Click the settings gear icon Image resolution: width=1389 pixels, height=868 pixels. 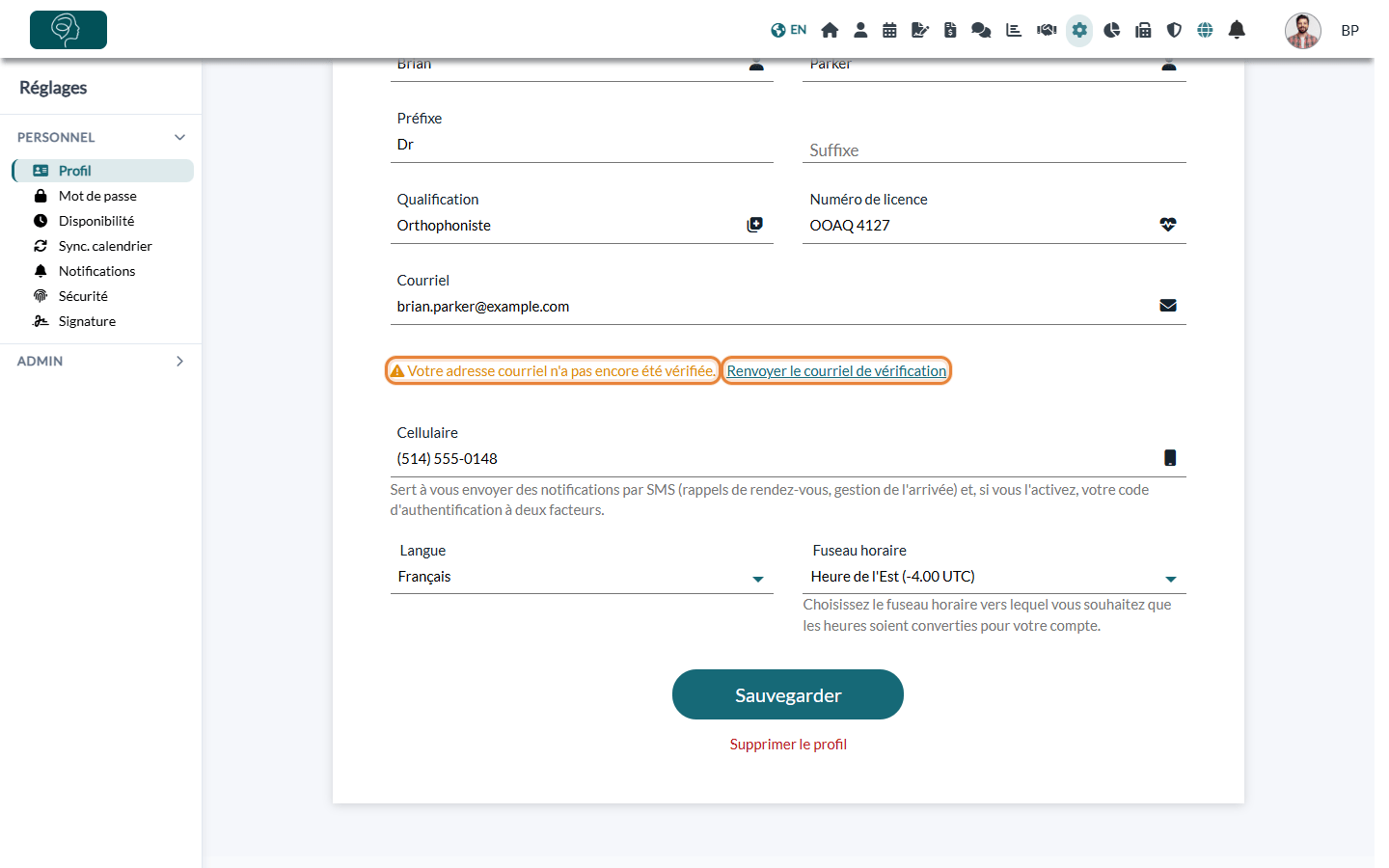1079,30
